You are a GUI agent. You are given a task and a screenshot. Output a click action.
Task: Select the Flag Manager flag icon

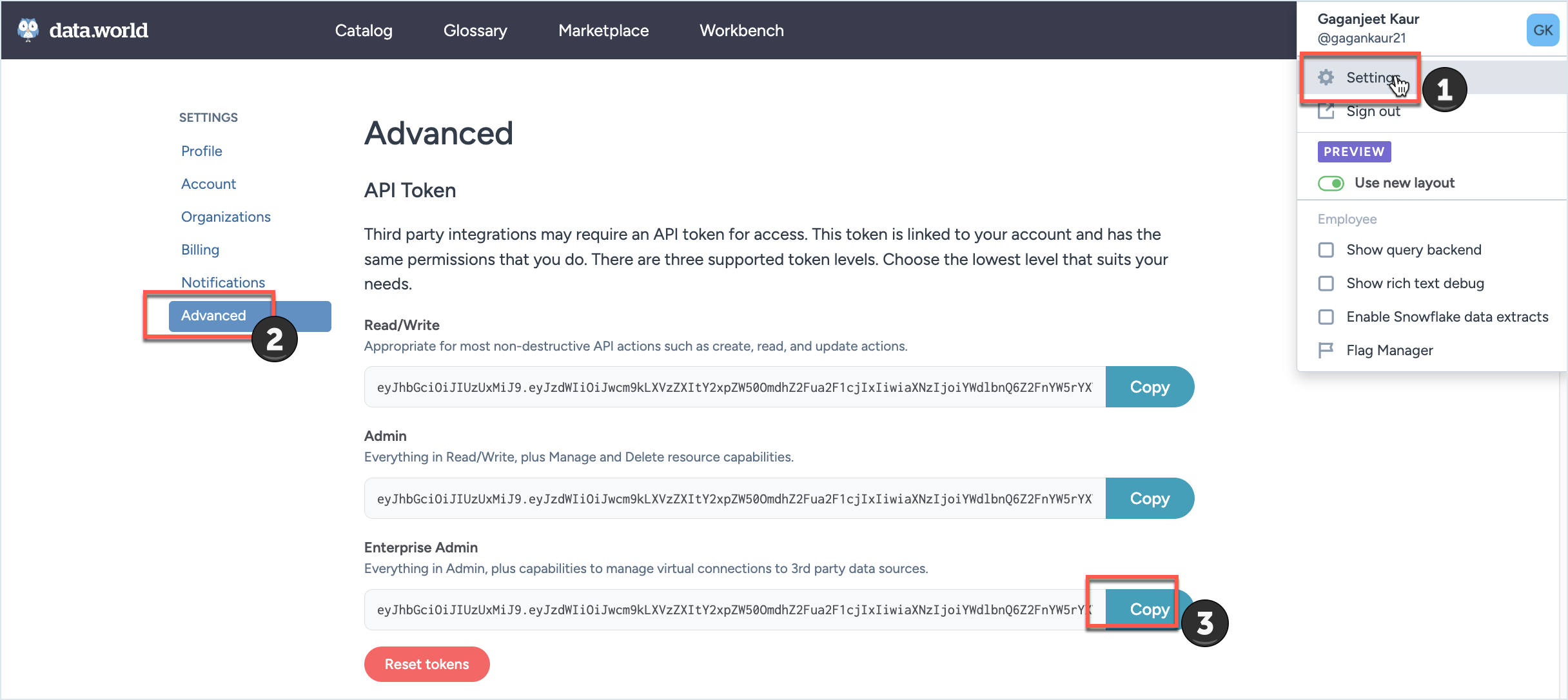tap(1326, 350)
